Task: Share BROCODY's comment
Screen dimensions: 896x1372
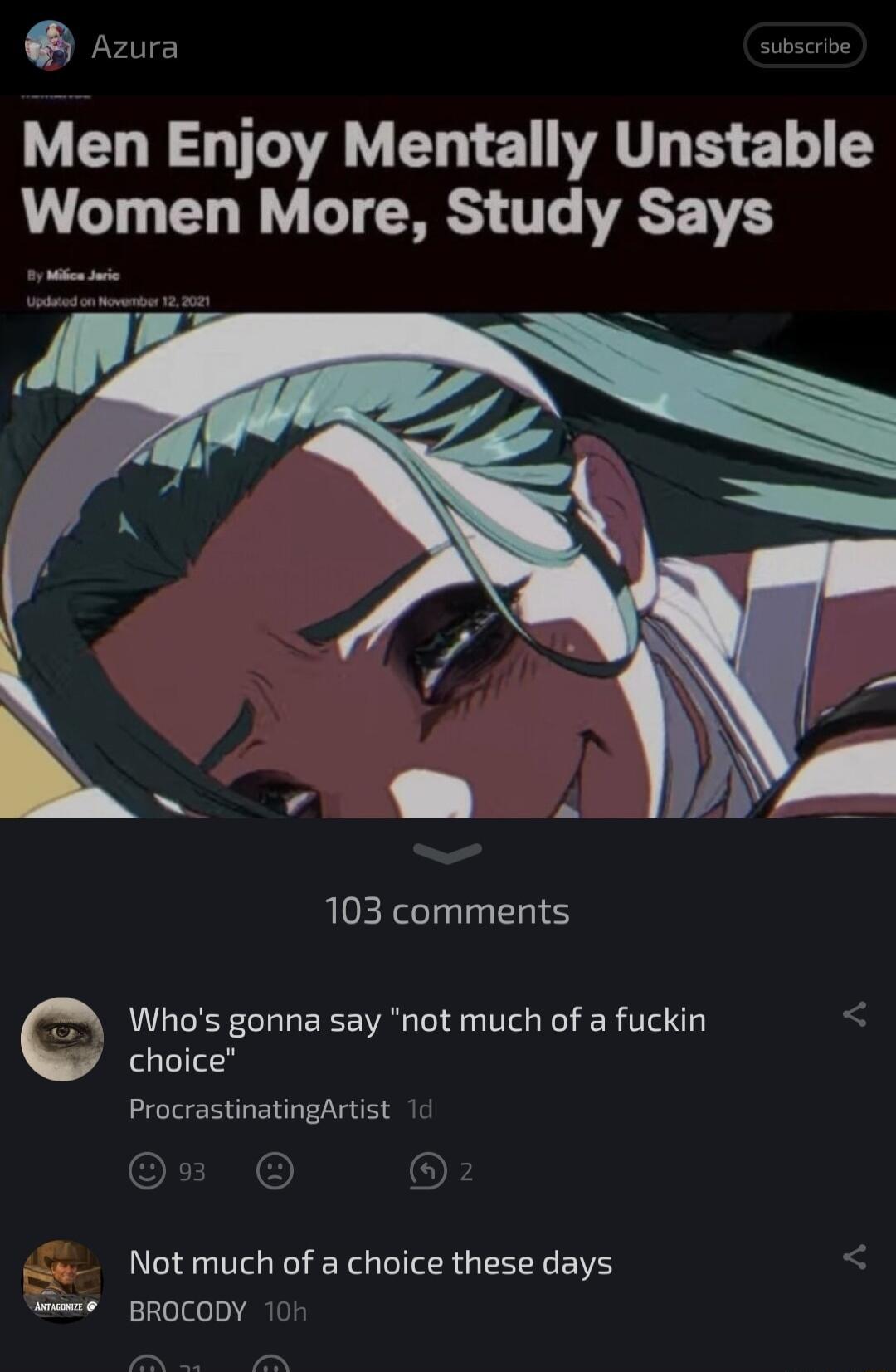Action: click(x=855, y=1257)
